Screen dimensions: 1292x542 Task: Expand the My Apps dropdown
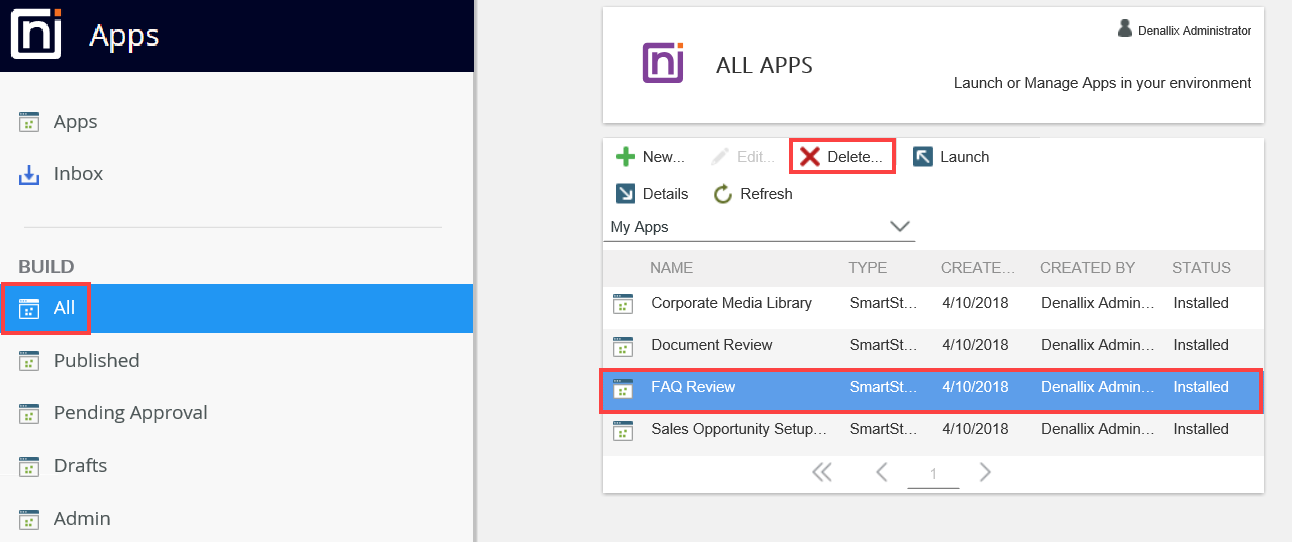click(x=899, y=227)
